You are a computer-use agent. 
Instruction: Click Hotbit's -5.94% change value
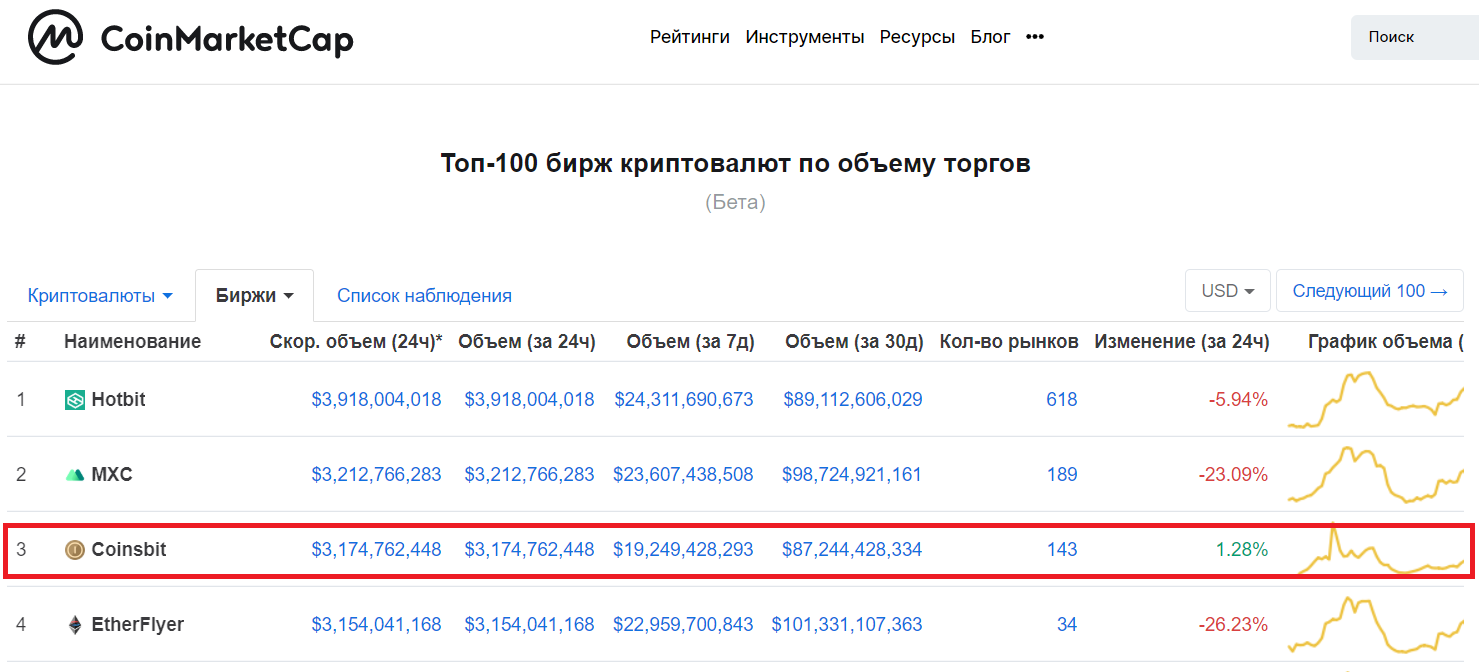pyautogui.click(x=1238, y=400)
